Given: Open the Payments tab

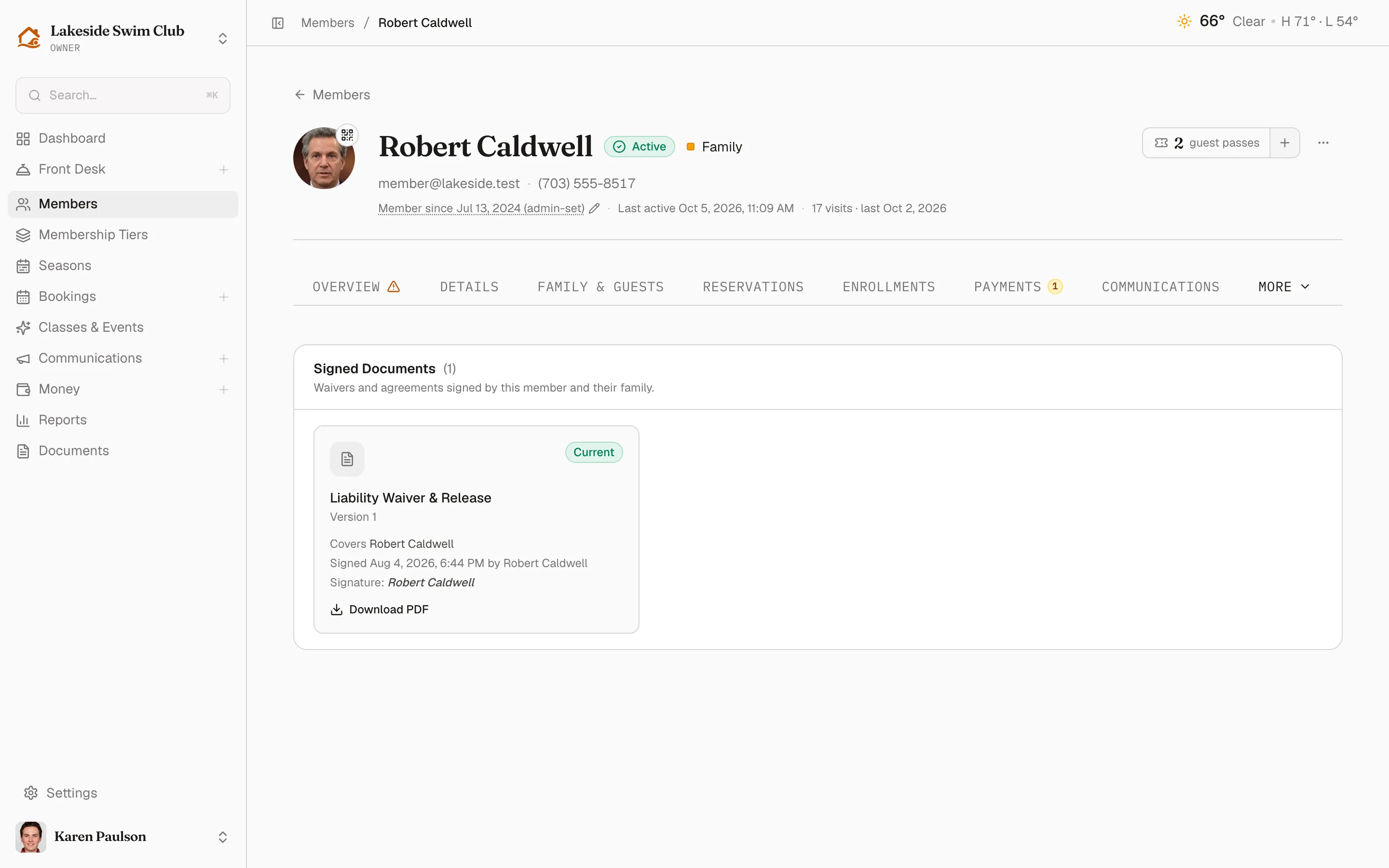Looking at the screenshot, I should click(x=1018, y=287).
